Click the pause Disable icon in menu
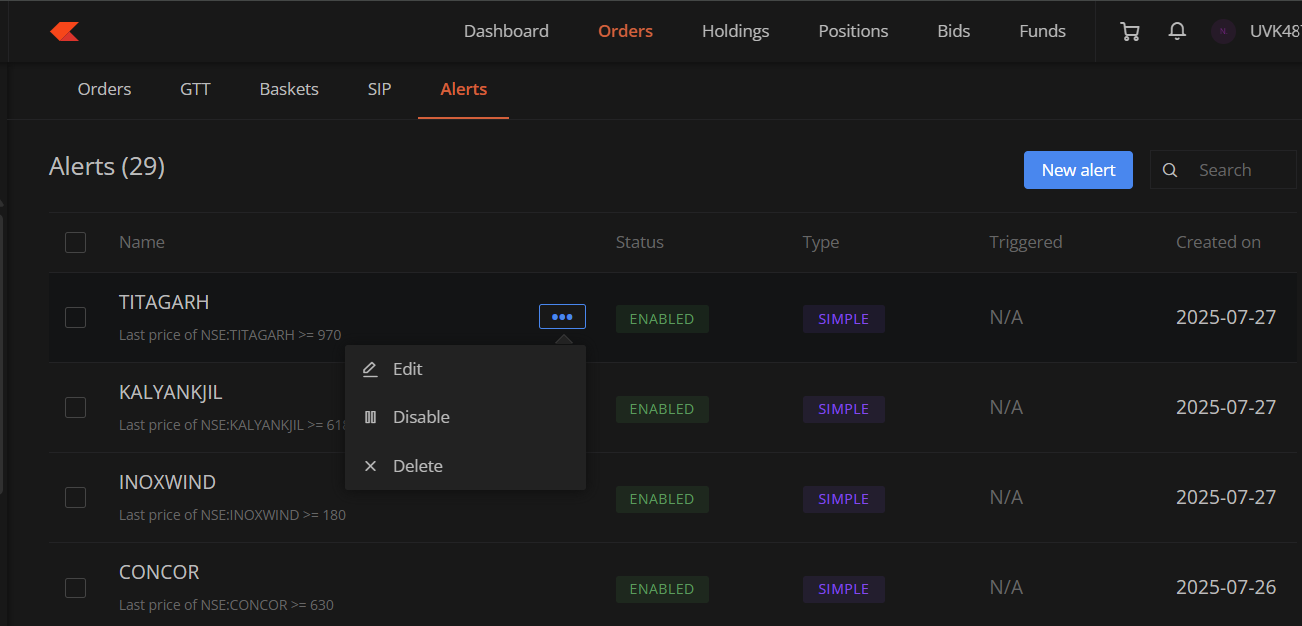Screen dimensions: 1302x626 (370, 417)
